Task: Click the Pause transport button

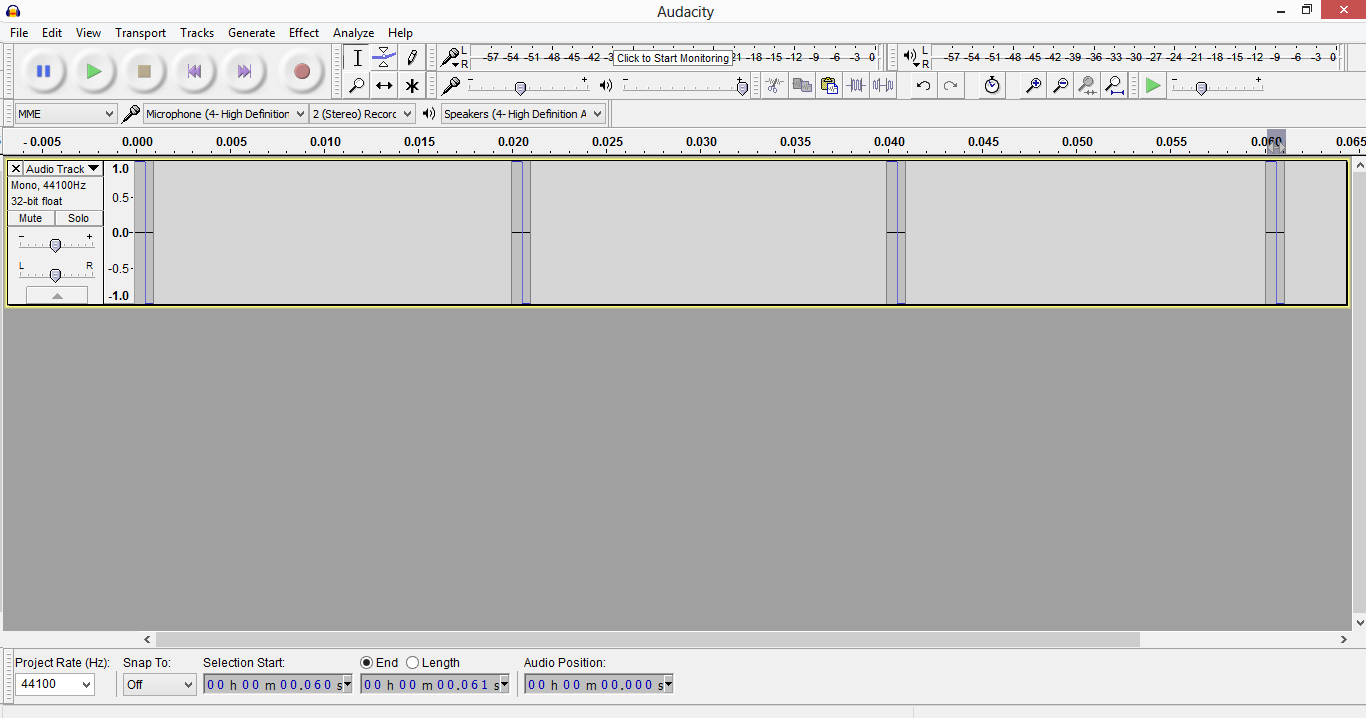Action: 43,71
